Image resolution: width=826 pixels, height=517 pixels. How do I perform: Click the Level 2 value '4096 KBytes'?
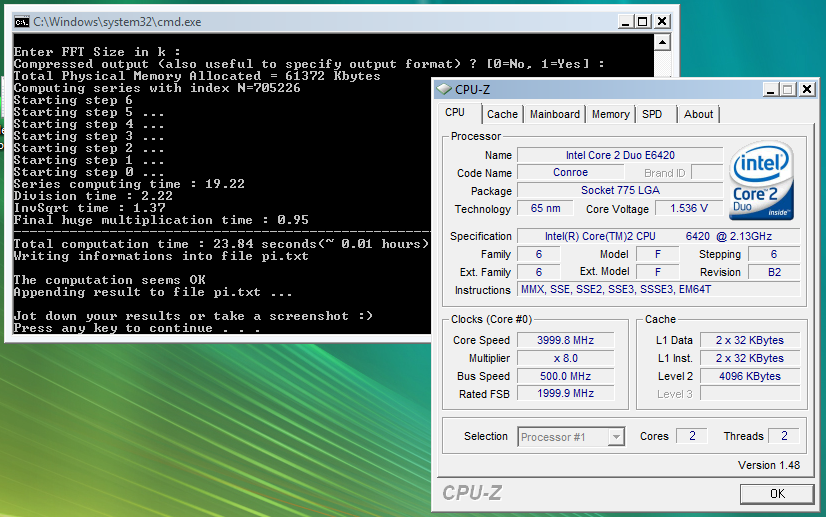(750, 376)
